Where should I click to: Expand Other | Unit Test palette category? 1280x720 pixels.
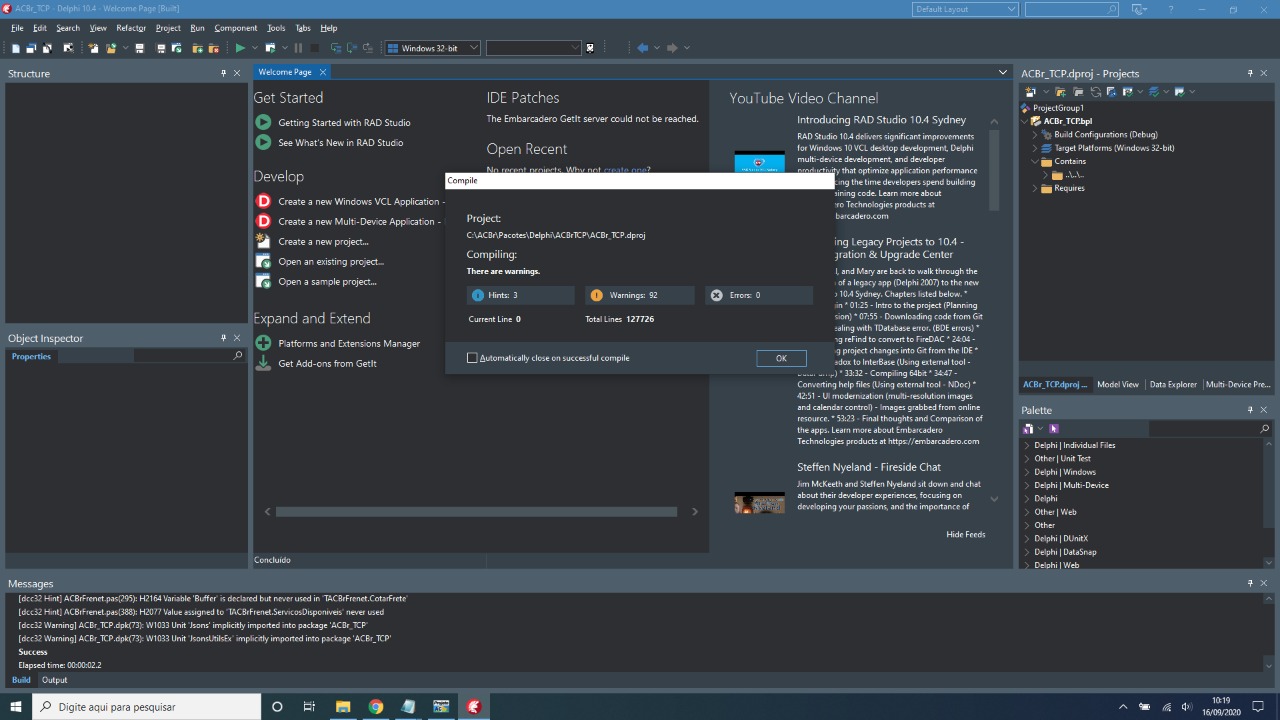pos(1027,459)
